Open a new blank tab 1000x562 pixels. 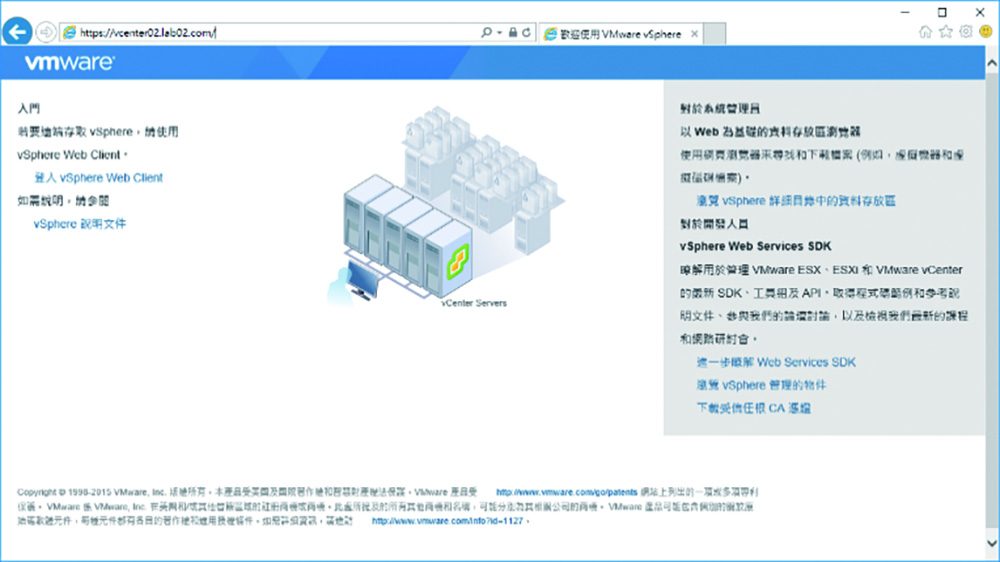715,34
